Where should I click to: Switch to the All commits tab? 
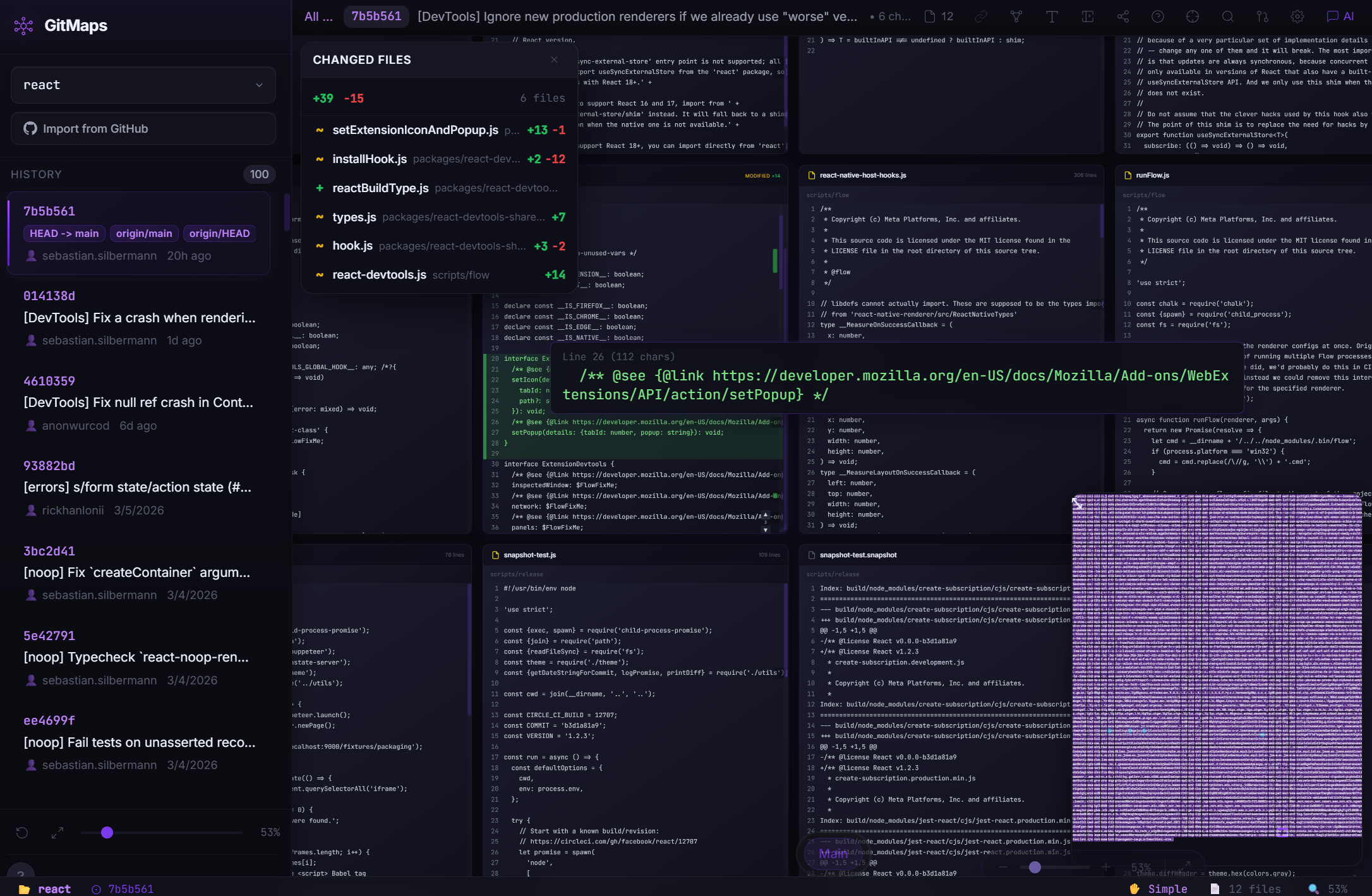click(x=318, y=16)
